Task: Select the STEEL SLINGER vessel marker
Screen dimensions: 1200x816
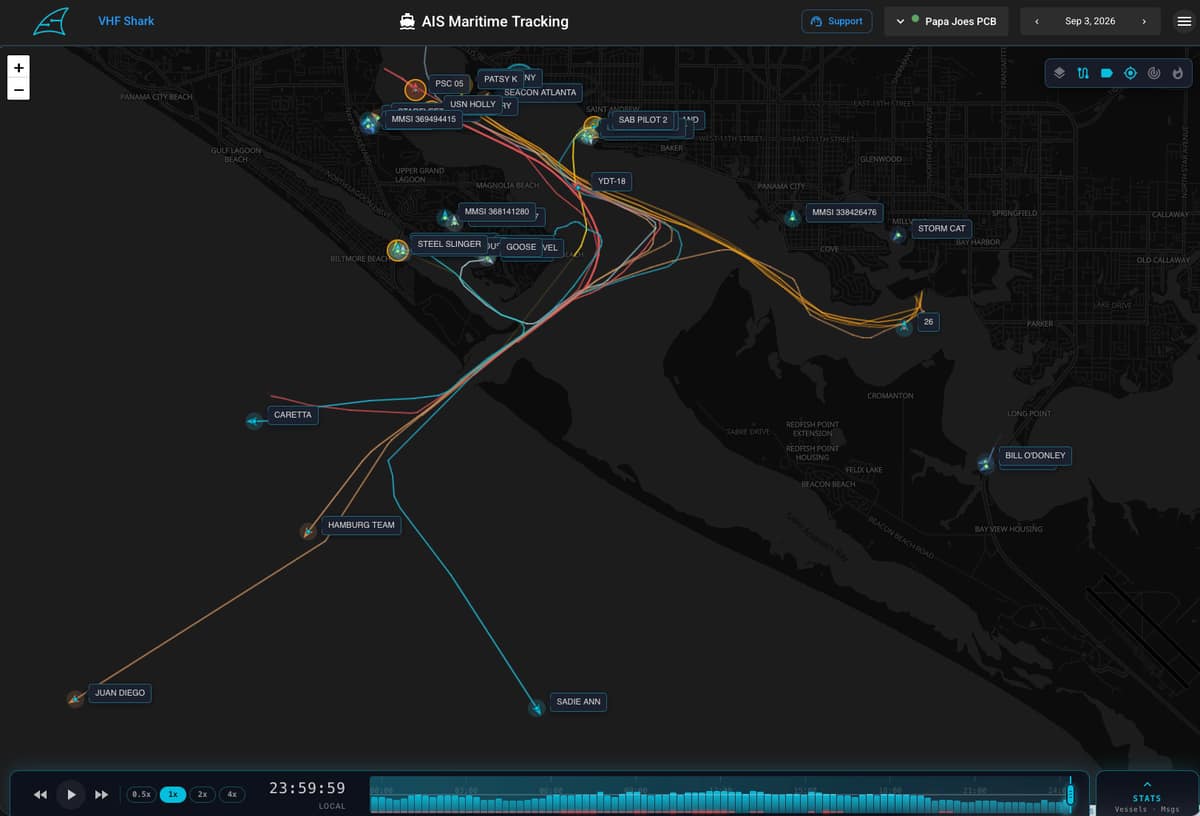Action: (398, 249)
